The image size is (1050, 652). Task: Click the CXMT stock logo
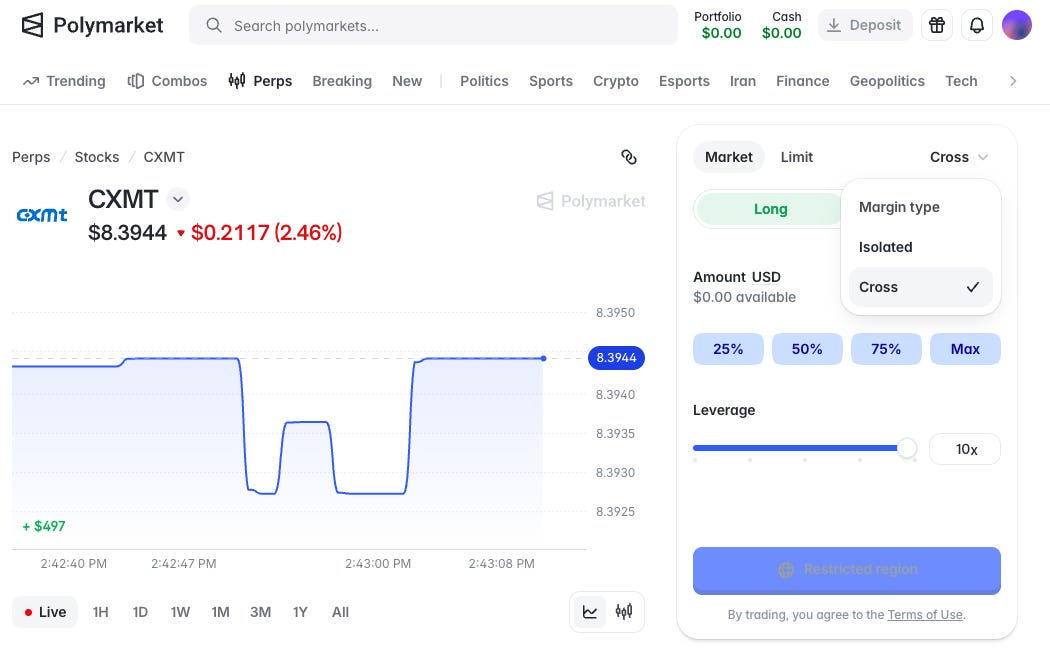pyautogui.click(x=42, y=215)
